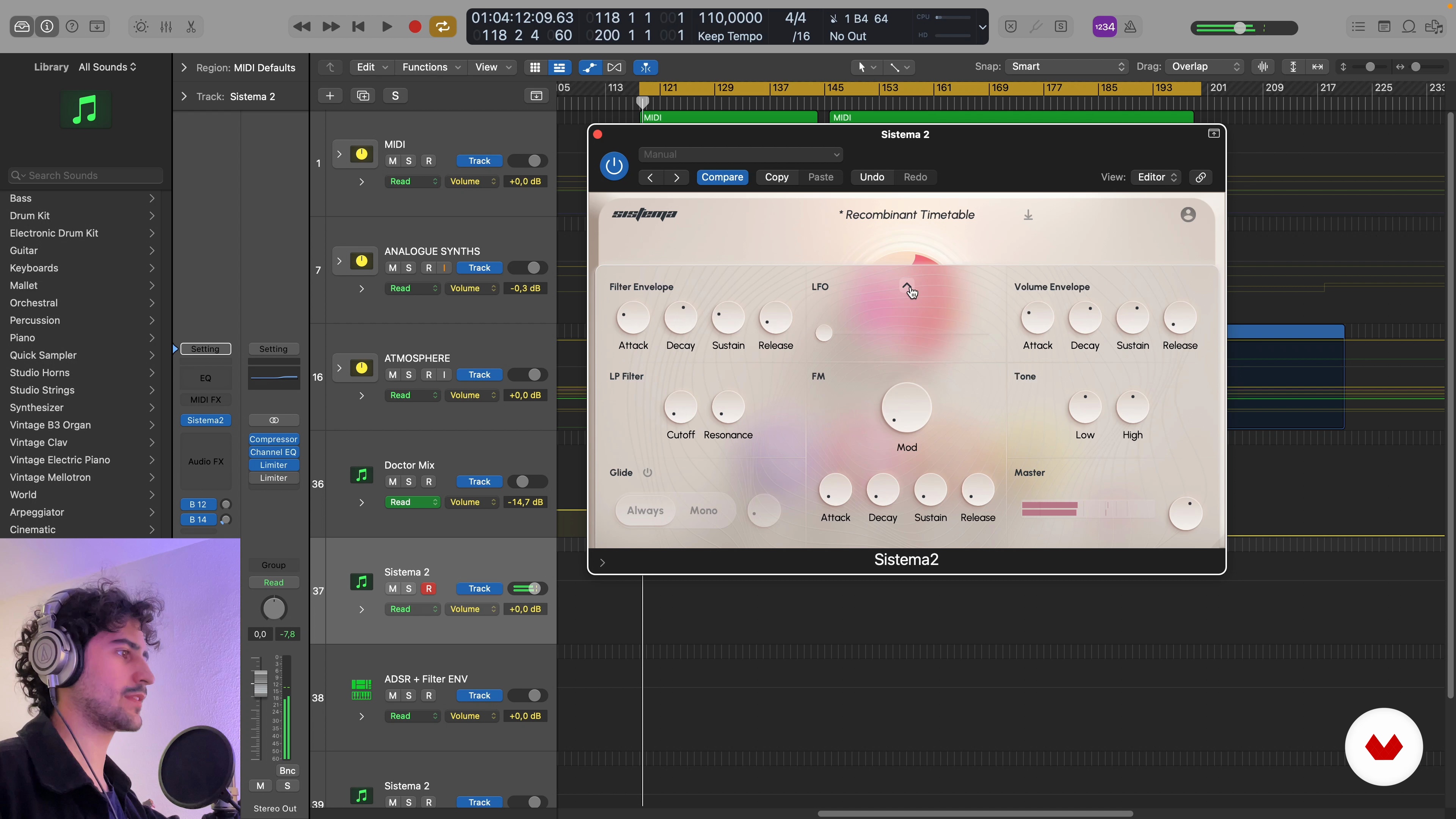
Task: Open the Note Pads icon
Action: pyautogui.click(x=1384, y=27)
